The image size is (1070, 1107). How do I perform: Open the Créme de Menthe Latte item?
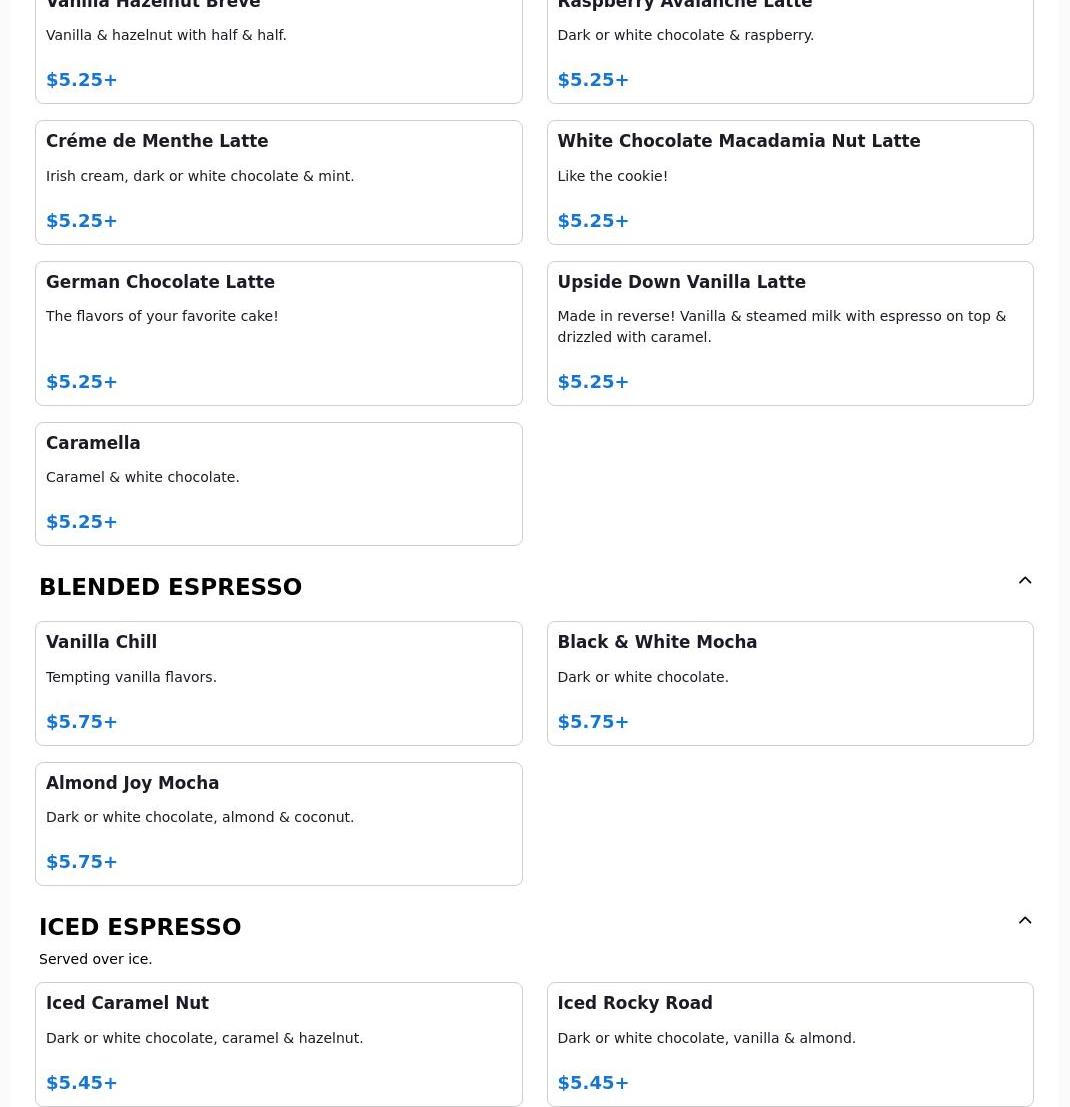(278, 182)
